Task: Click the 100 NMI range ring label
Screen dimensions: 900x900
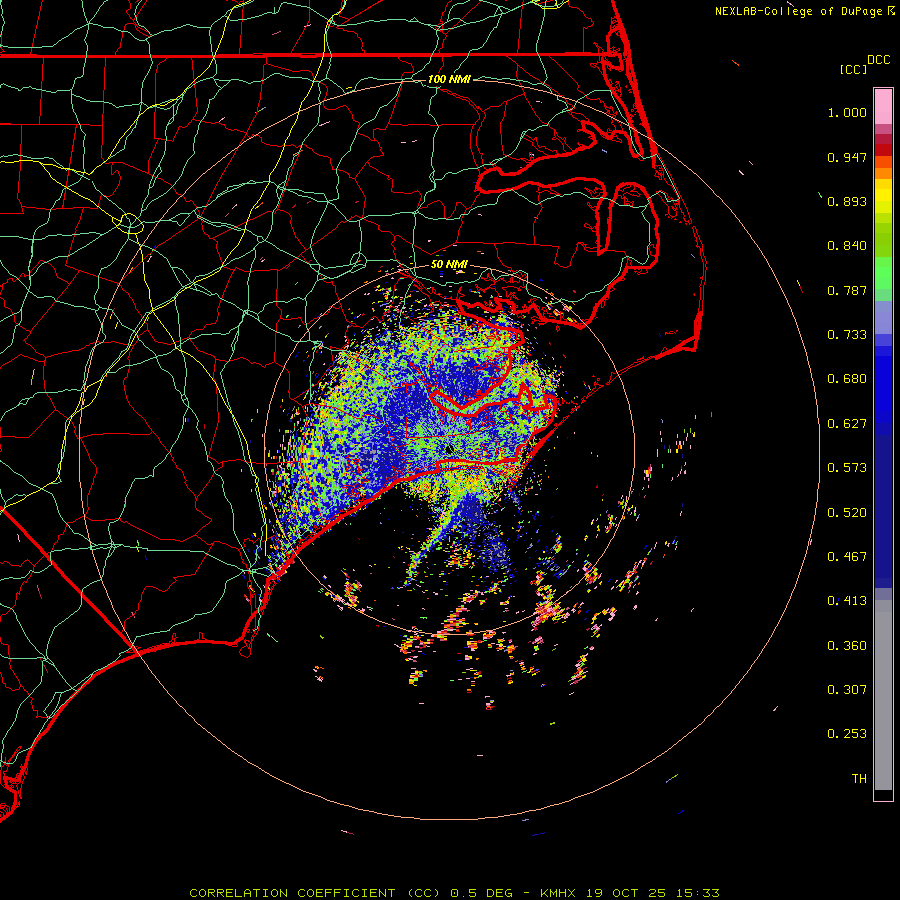Action: click(449, 79)
